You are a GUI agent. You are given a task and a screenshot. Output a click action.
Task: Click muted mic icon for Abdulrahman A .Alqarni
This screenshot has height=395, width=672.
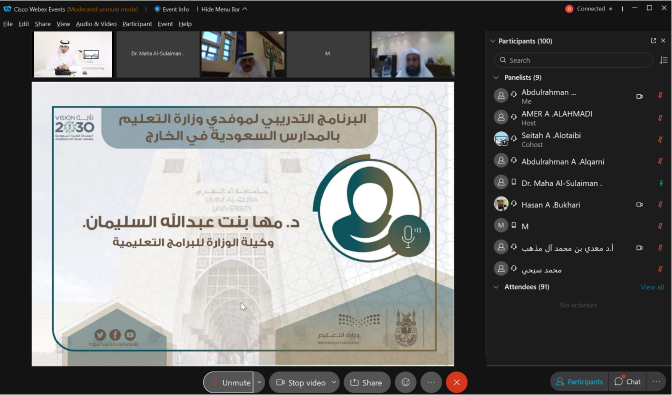pos(660,162)
